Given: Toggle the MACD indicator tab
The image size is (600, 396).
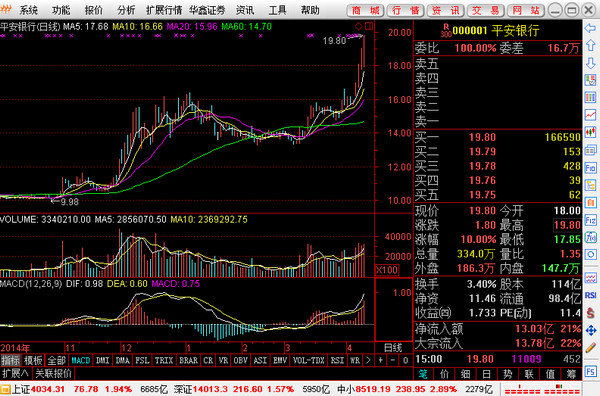Looking at the screenshot, I should click(81, 360).
